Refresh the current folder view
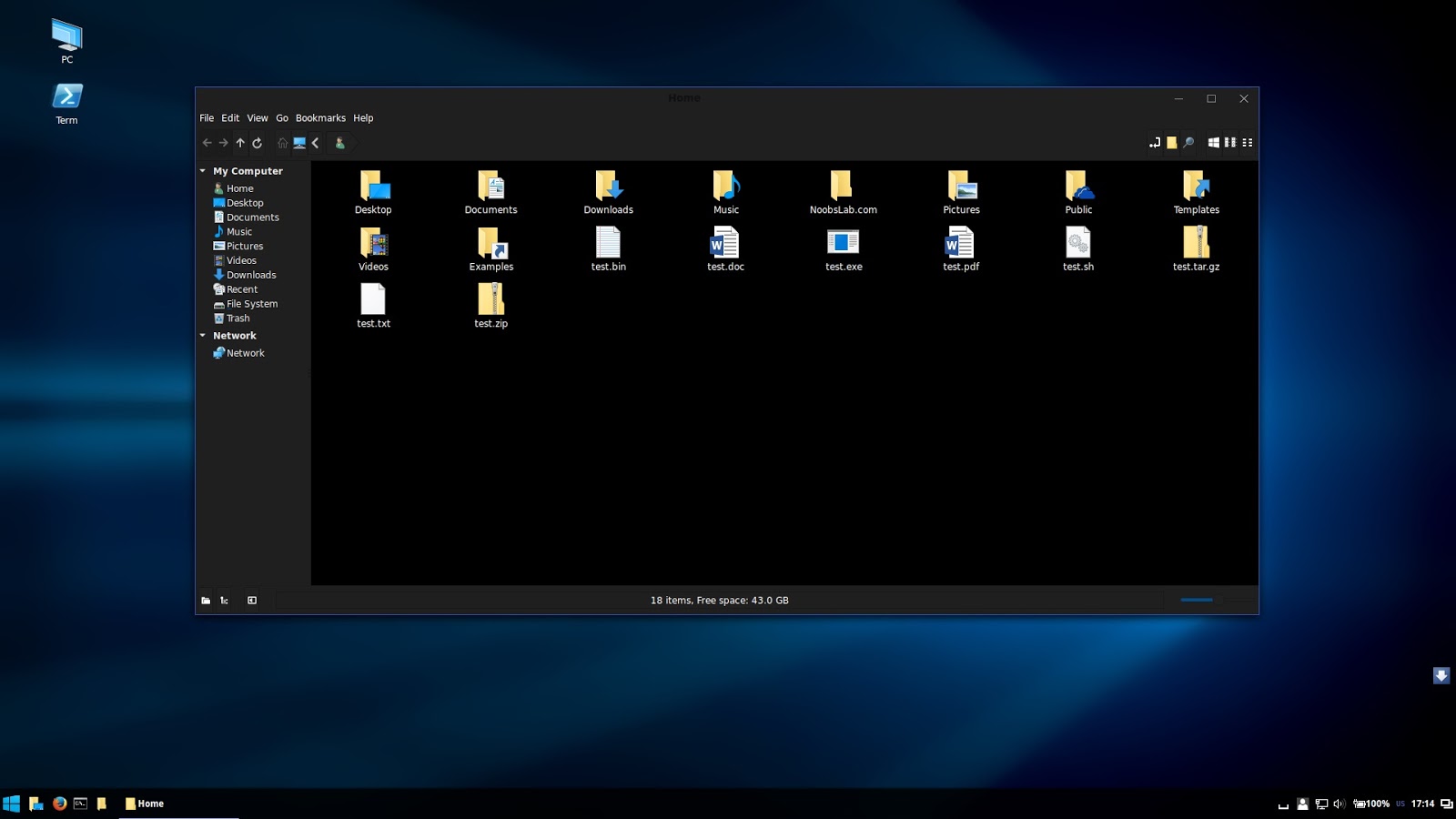Screen dimensions: 1456x819 (x=258, y=143)
